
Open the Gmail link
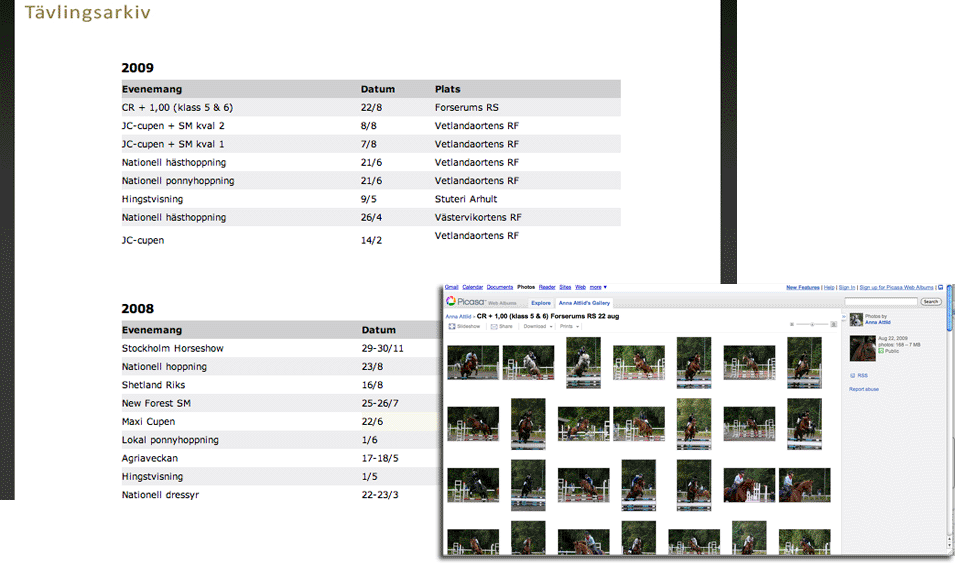click(452, 287)
